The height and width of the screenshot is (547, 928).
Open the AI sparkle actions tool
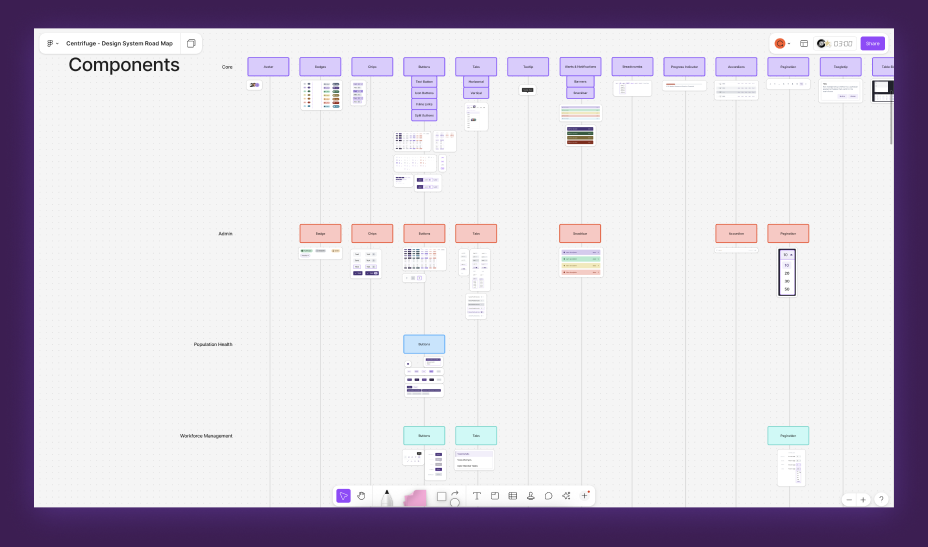point(566,496)
